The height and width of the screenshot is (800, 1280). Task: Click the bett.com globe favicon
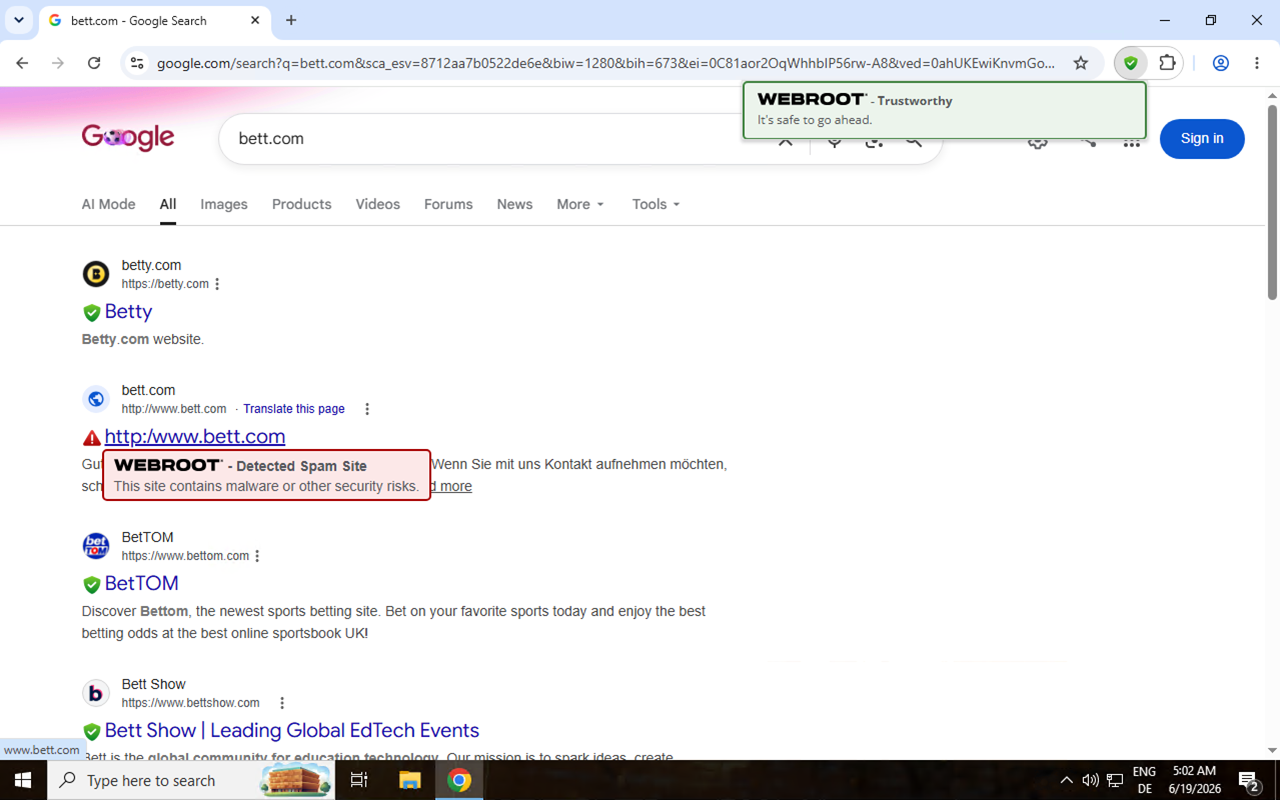click(96, 399)
